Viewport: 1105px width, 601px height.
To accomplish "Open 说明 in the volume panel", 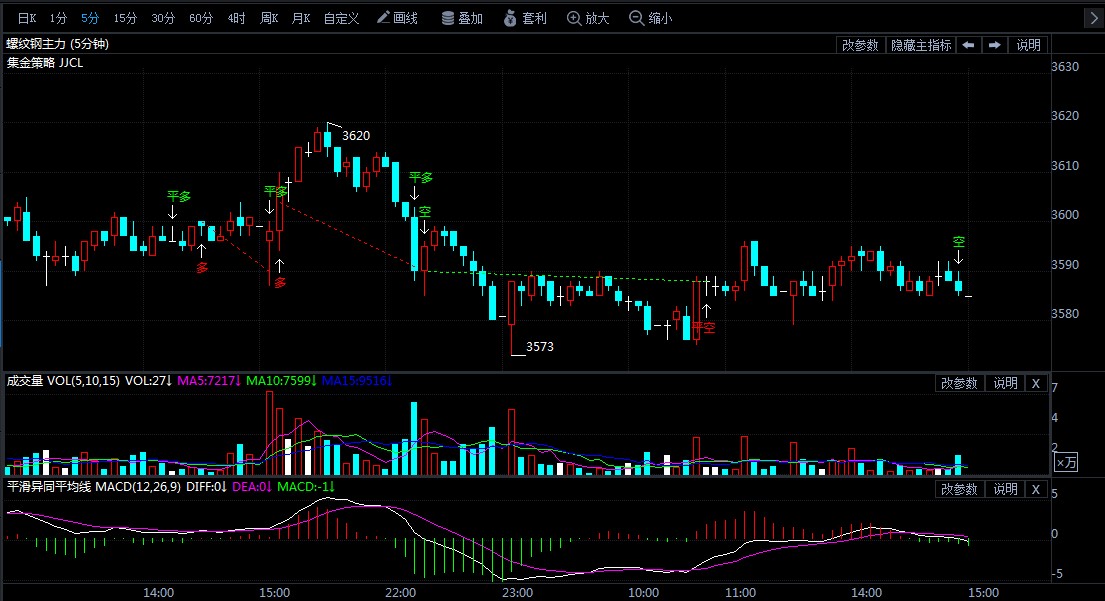I will point(1005,383).
